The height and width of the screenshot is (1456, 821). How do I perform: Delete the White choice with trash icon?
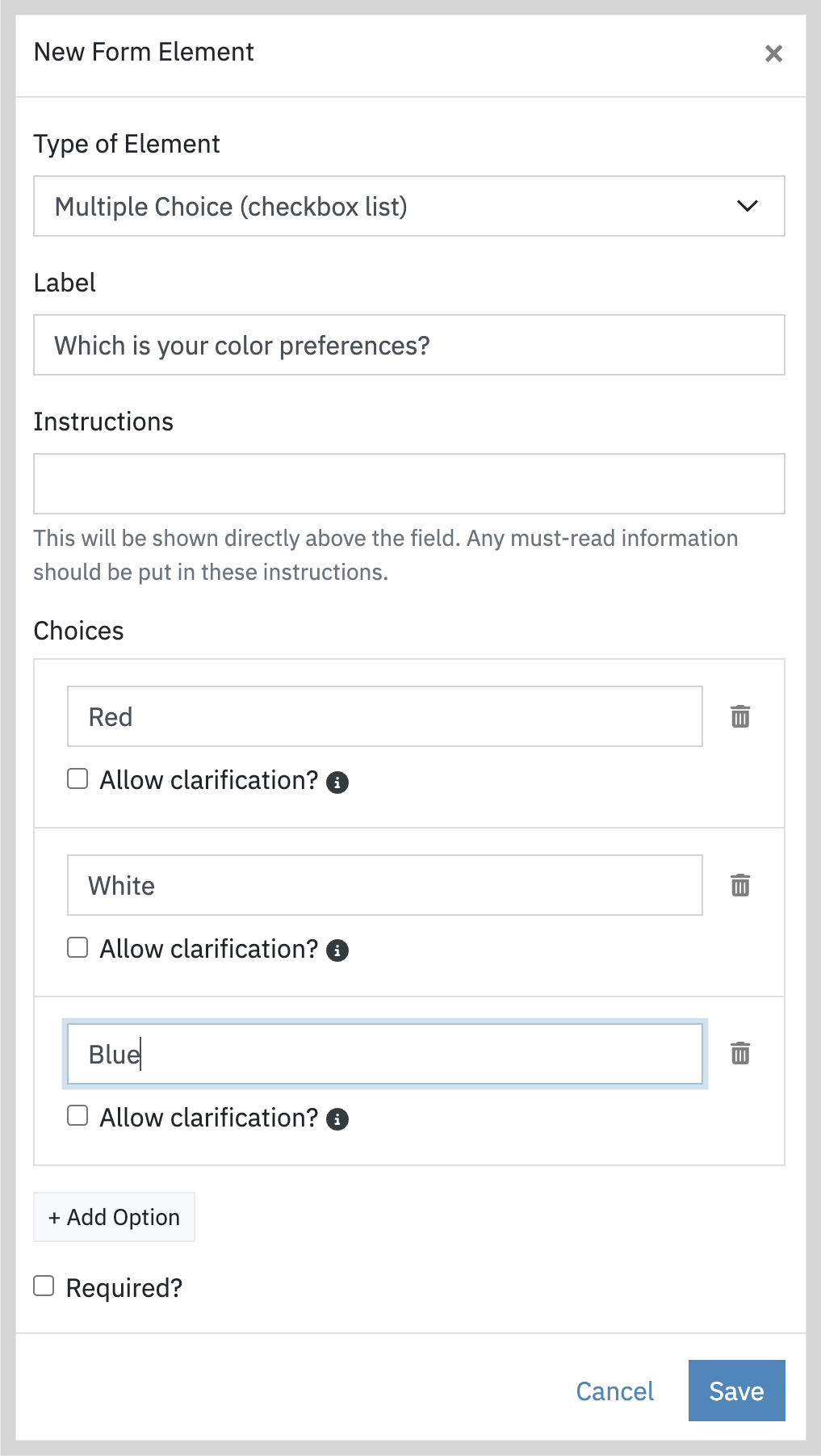pos(740,885)
